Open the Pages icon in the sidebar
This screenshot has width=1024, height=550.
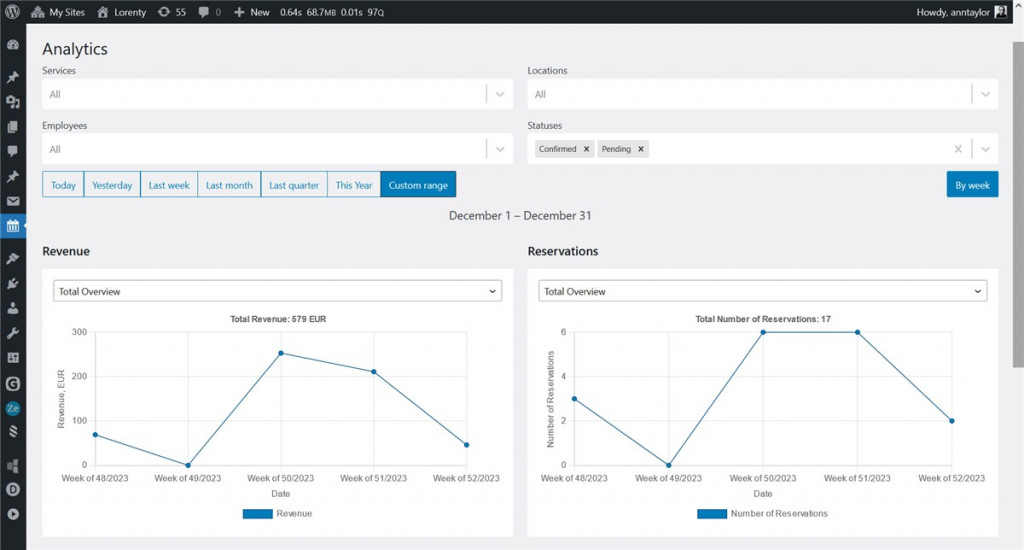[13, 127]
